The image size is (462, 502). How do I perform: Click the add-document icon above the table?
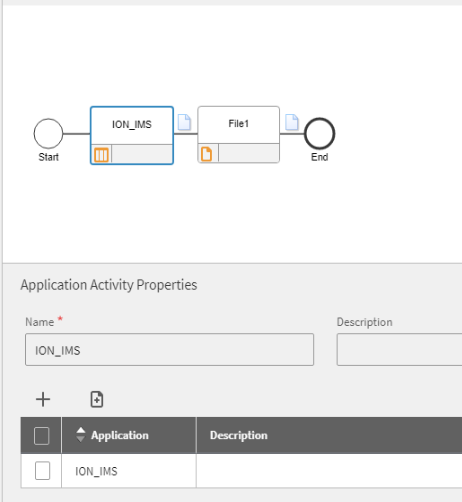97,399
